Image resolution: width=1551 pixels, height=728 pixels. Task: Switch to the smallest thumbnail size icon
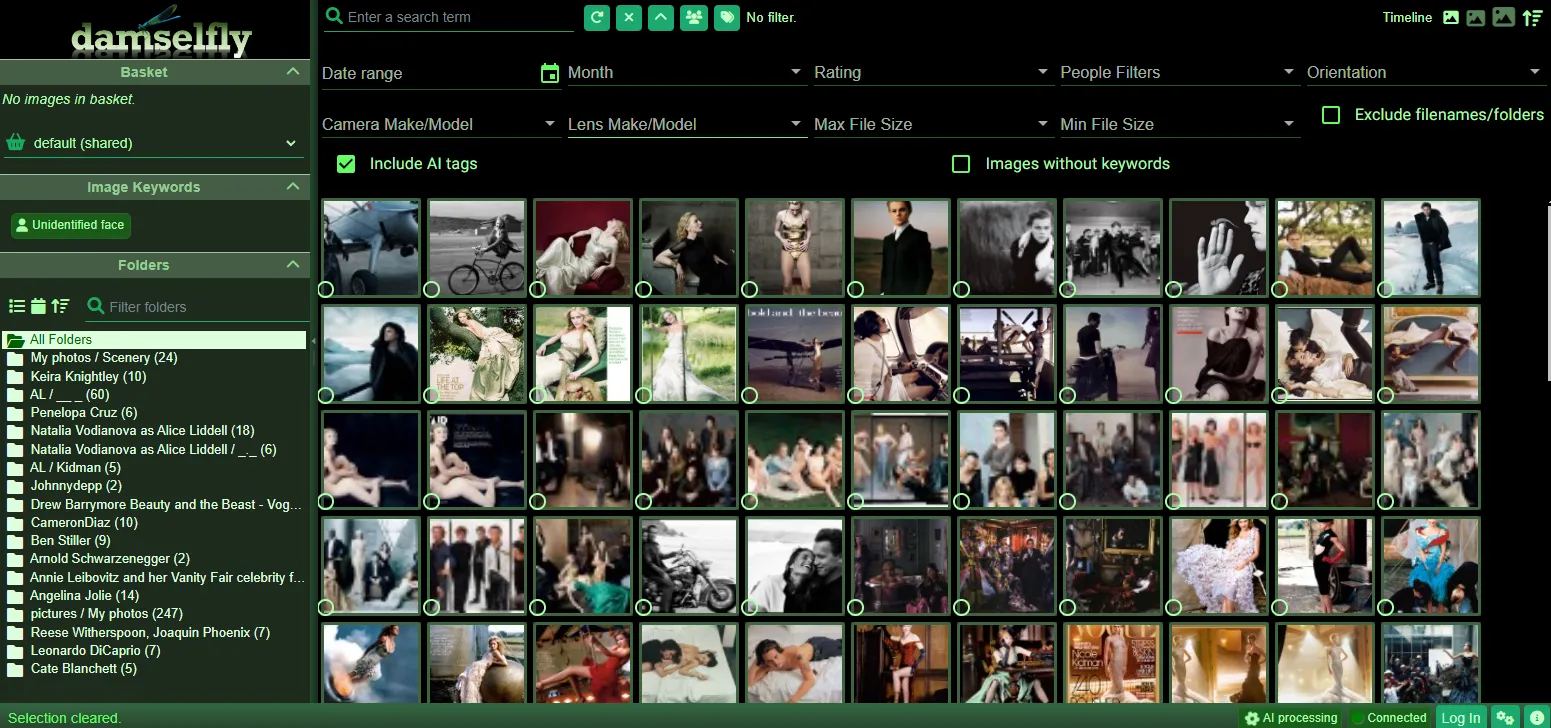click(1450, 17)
